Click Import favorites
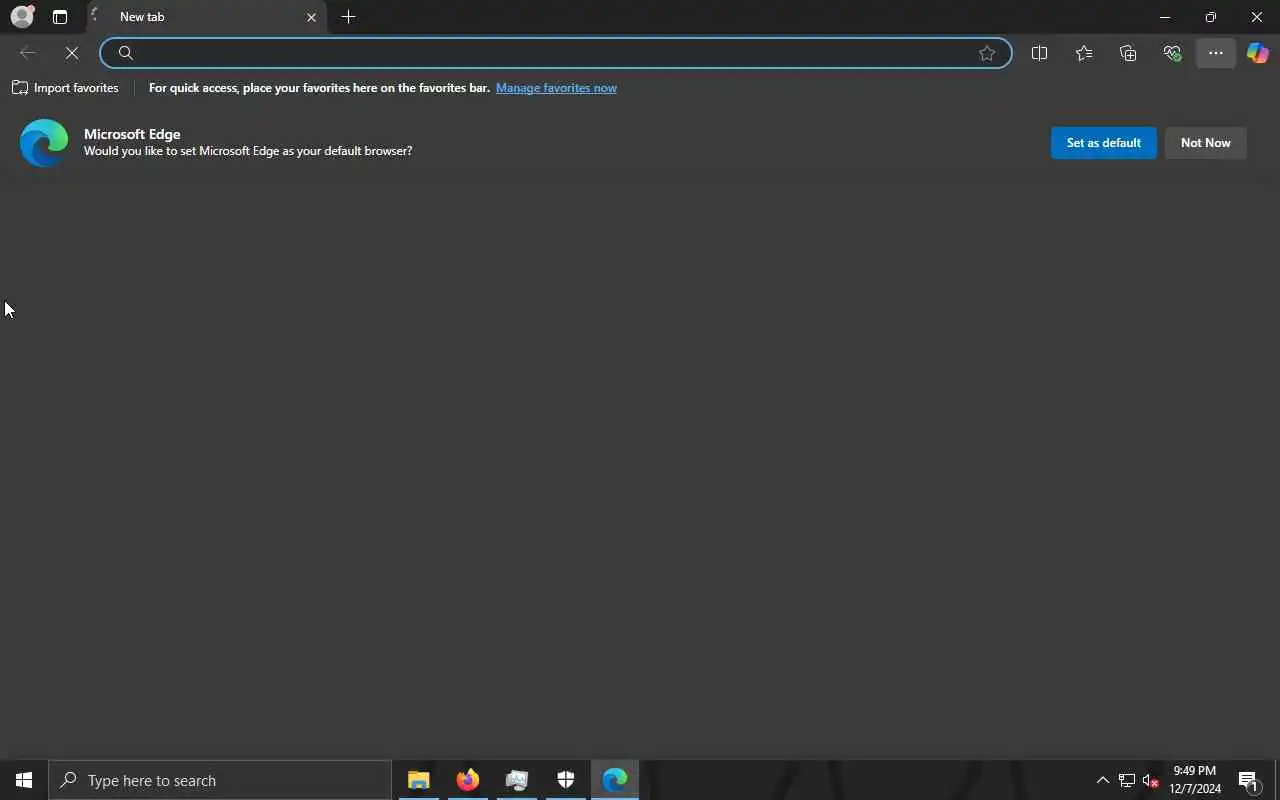1280x800 pixels. tap(65, 88)
